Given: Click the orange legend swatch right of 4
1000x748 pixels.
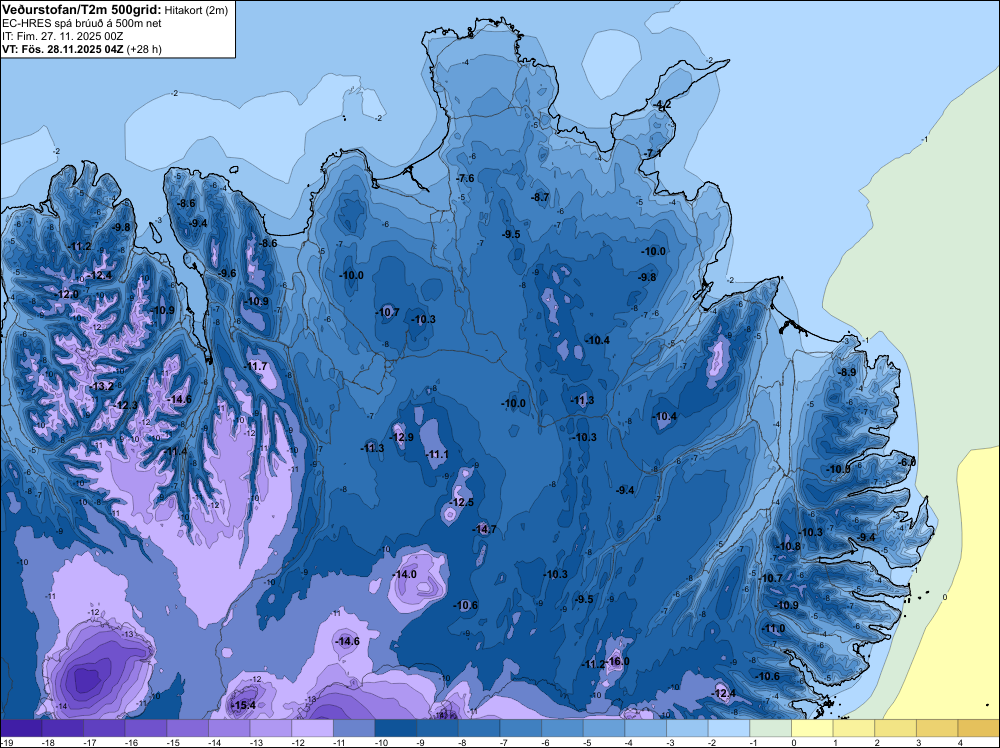Looking at the screenshot, I should (979, 728).
